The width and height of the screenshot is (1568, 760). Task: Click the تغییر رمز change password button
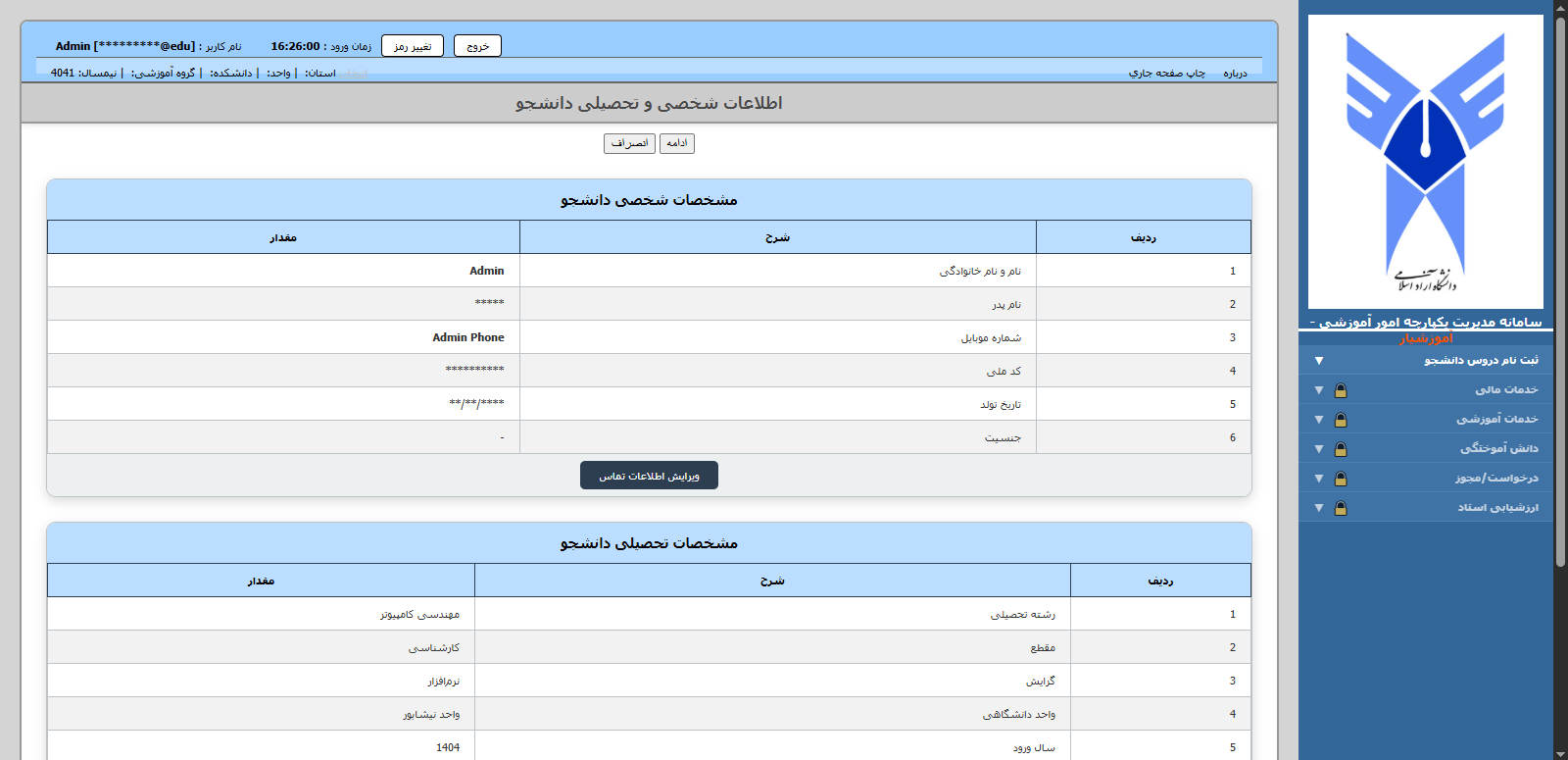(x=412, y=46)
